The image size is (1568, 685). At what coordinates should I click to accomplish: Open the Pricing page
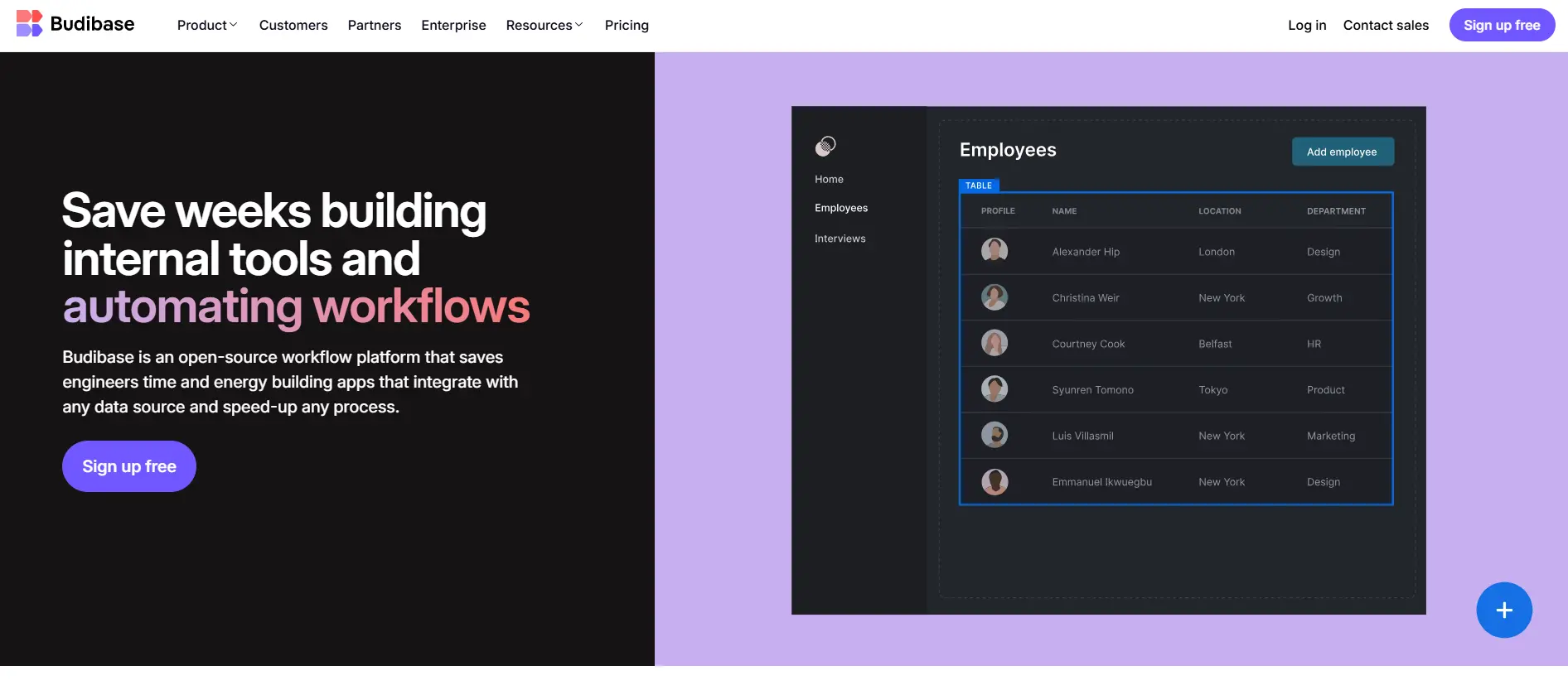click(627, 25)
